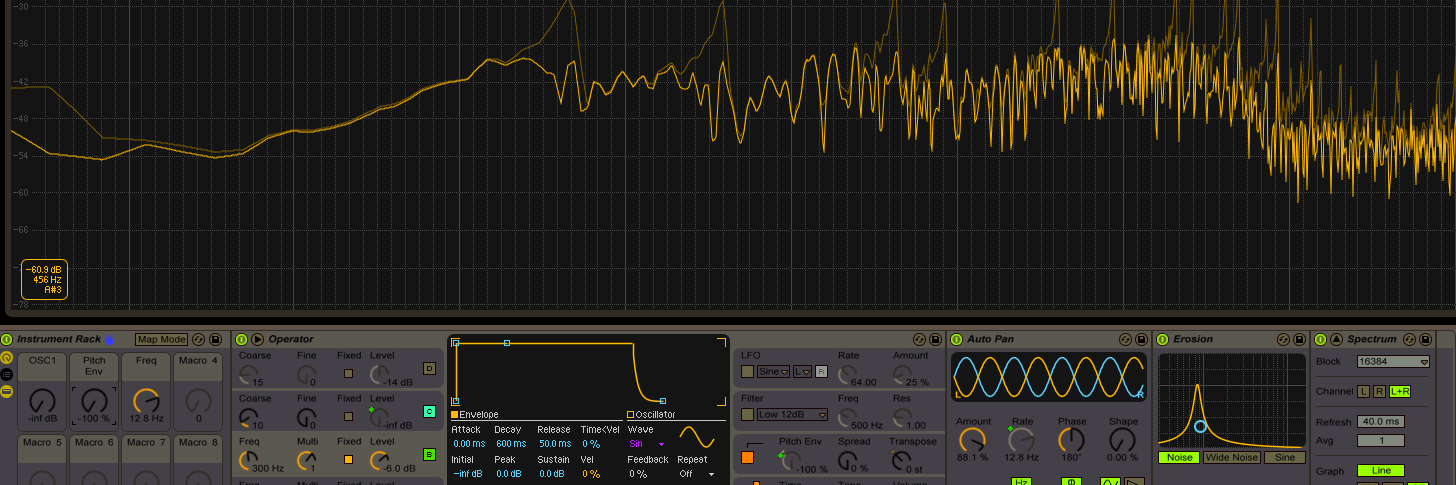The height and width of the screenshot is (485, 1456).
Task: Click the Line graph mode button
Action: click(x=1381, y=470)
